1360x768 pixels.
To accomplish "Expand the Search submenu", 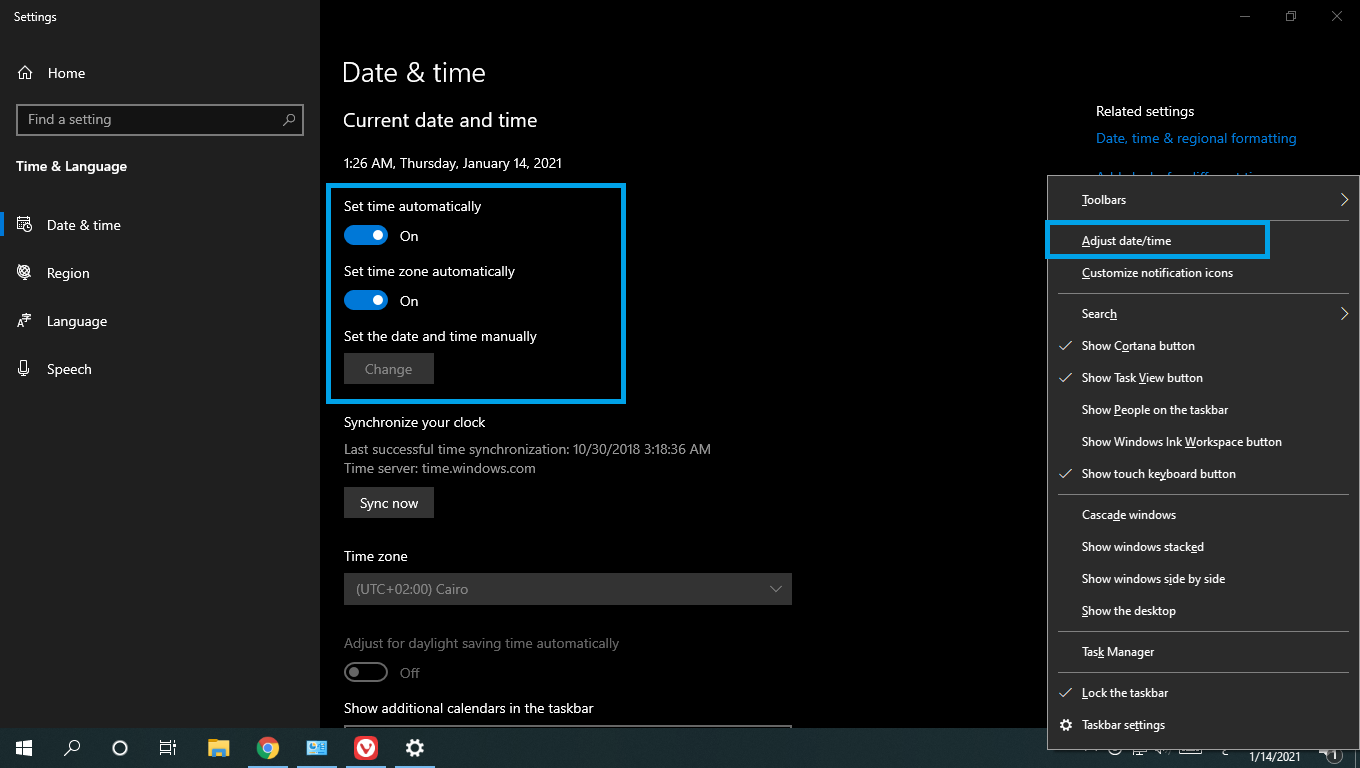I will pos(1204,314).
